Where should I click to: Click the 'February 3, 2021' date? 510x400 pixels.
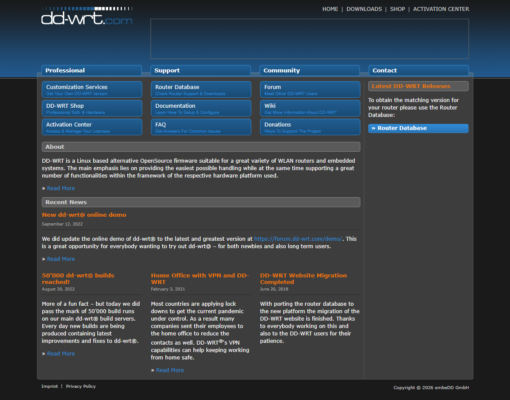[x=168, y=289]
